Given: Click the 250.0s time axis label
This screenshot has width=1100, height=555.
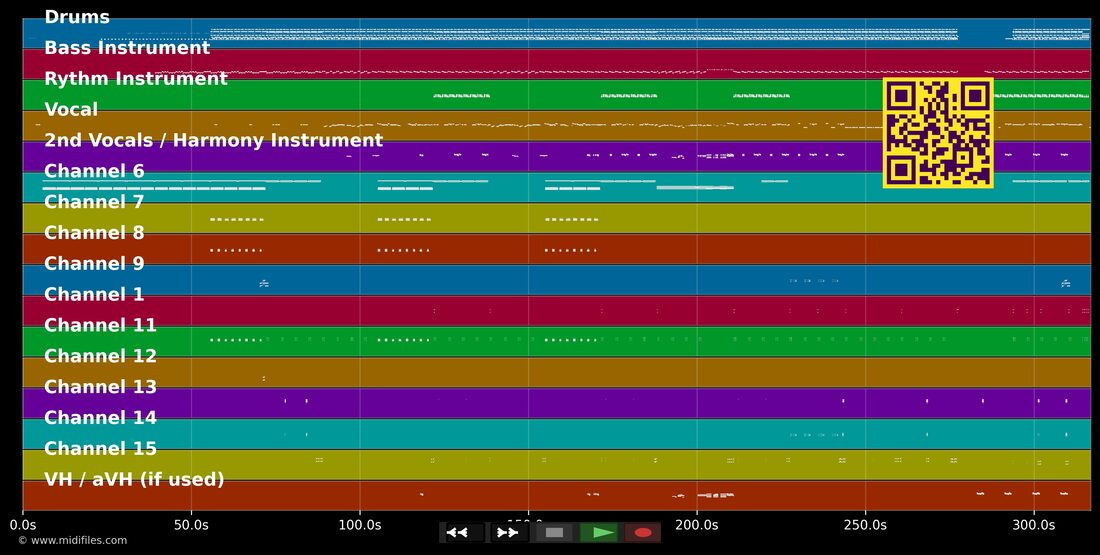Looking at the screenshot, I should 865,525.
